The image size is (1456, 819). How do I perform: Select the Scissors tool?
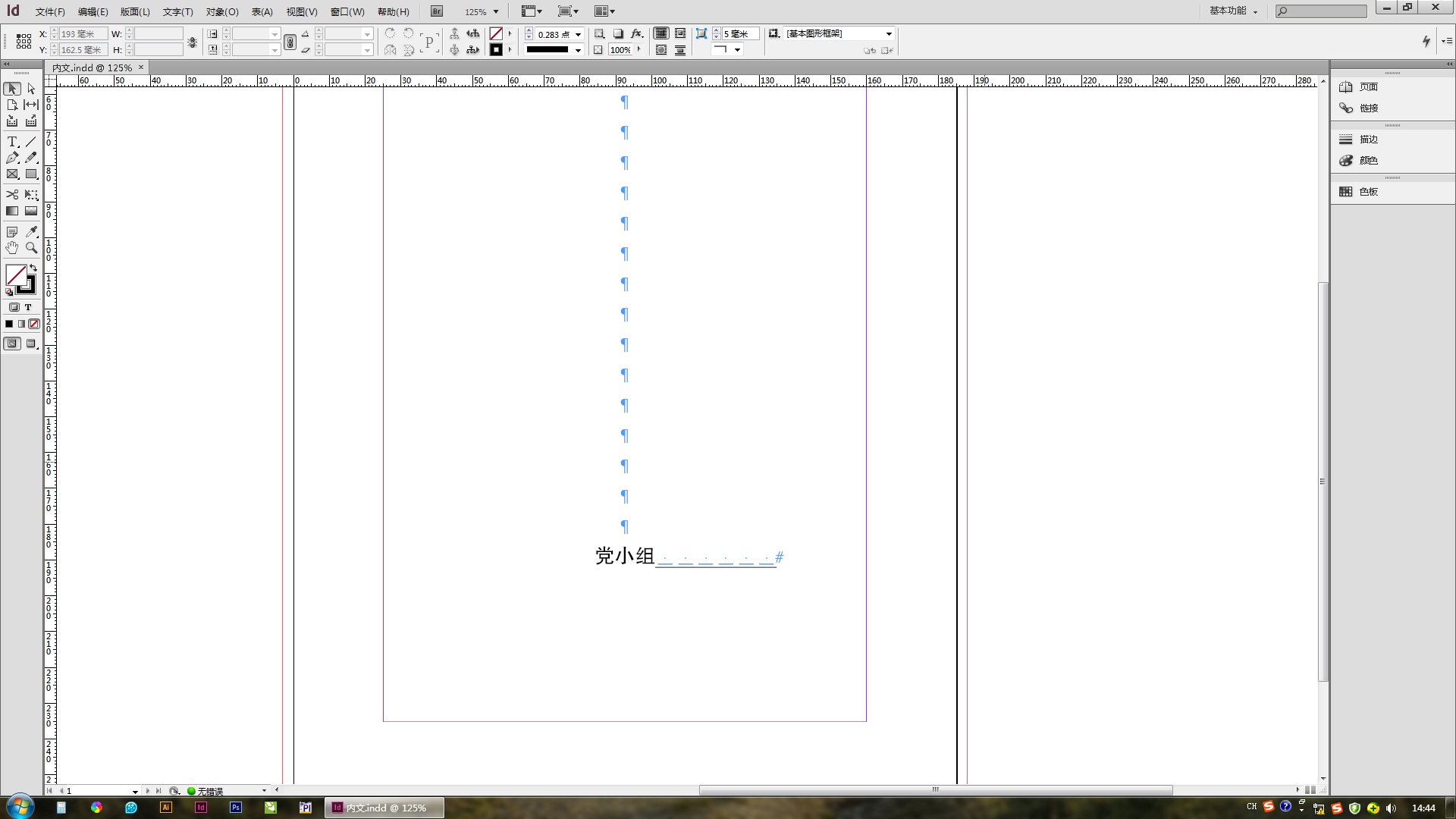tap(12, 194)
